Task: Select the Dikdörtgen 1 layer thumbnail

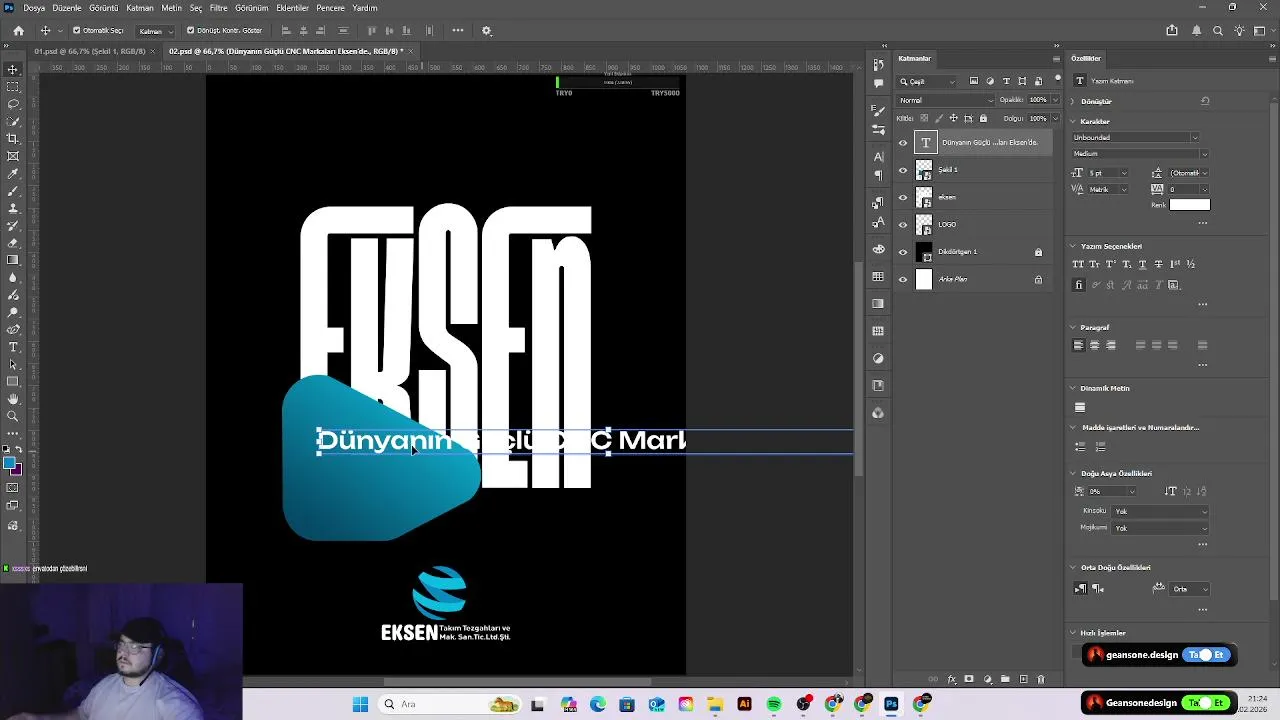Action: tap(924, 252)
